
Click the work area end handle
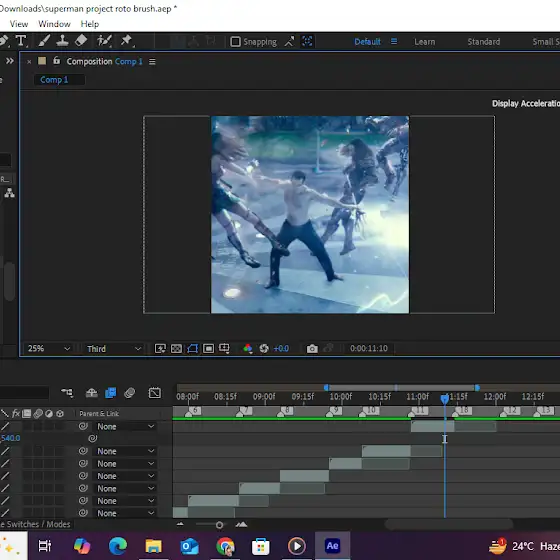point(477,388)
